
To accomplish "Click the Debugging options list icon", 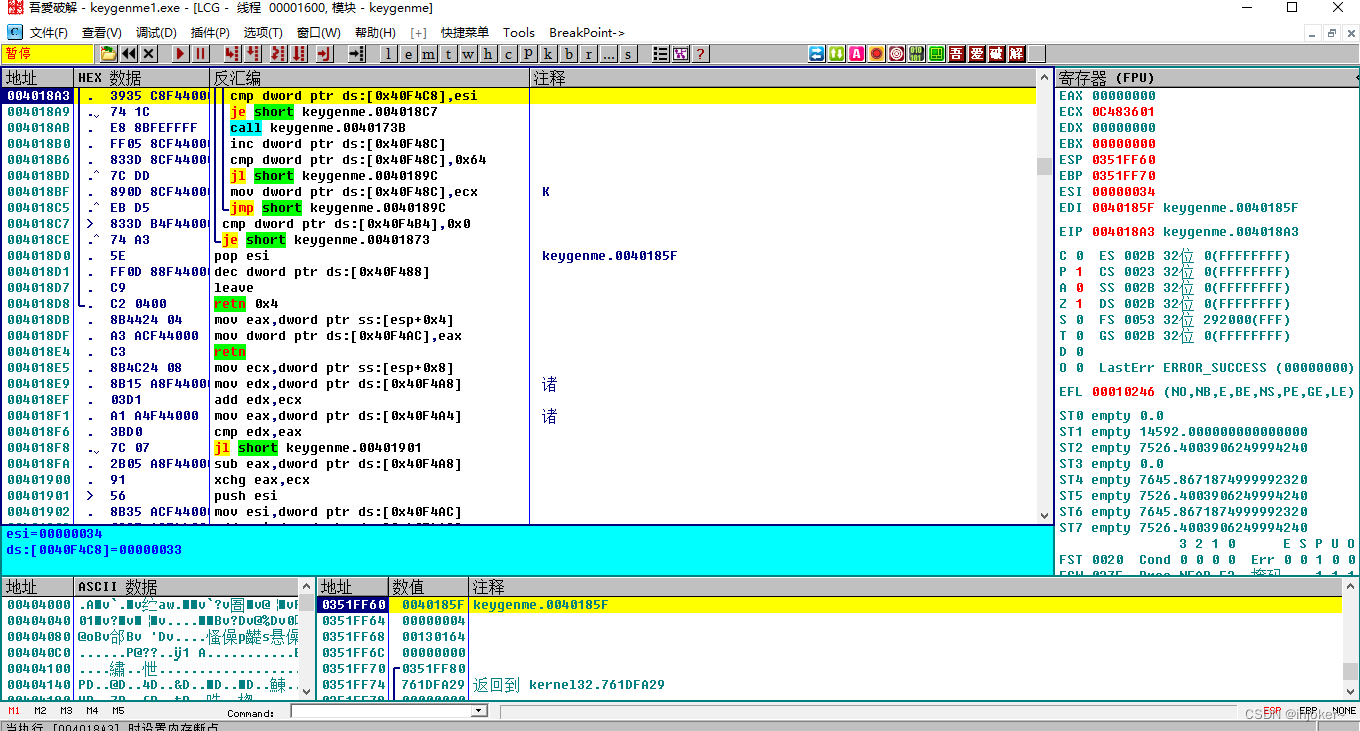I will tap(659, 54).
